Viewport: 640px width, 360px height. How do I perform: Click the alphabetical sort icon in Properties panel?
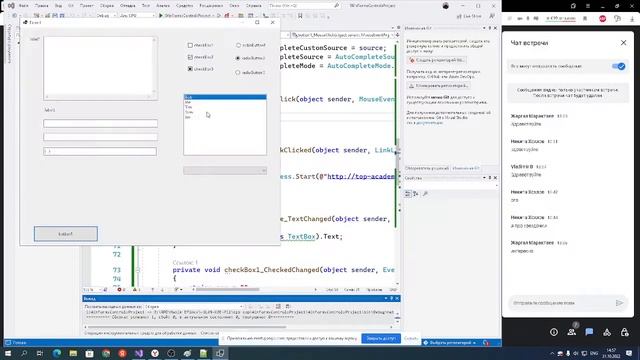(x=416, y=194)
